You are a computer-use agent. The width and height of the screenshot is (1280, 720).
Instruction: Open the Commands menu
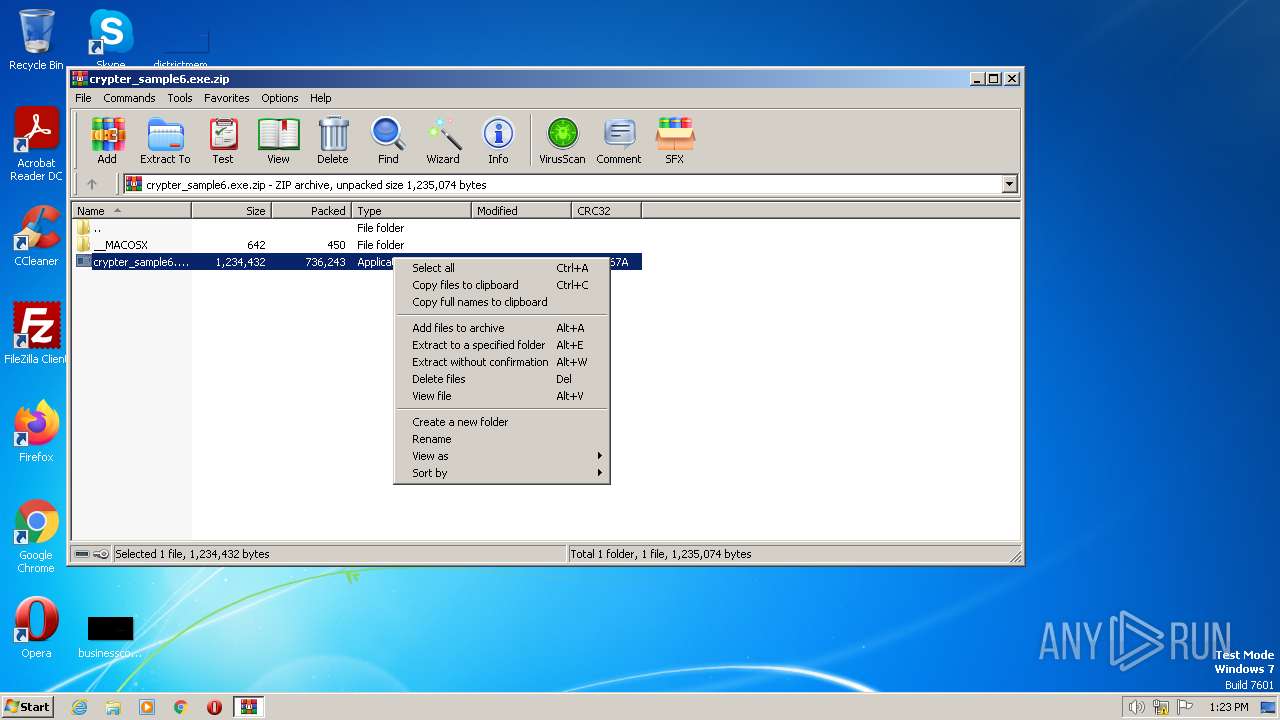tap(129, 98)
